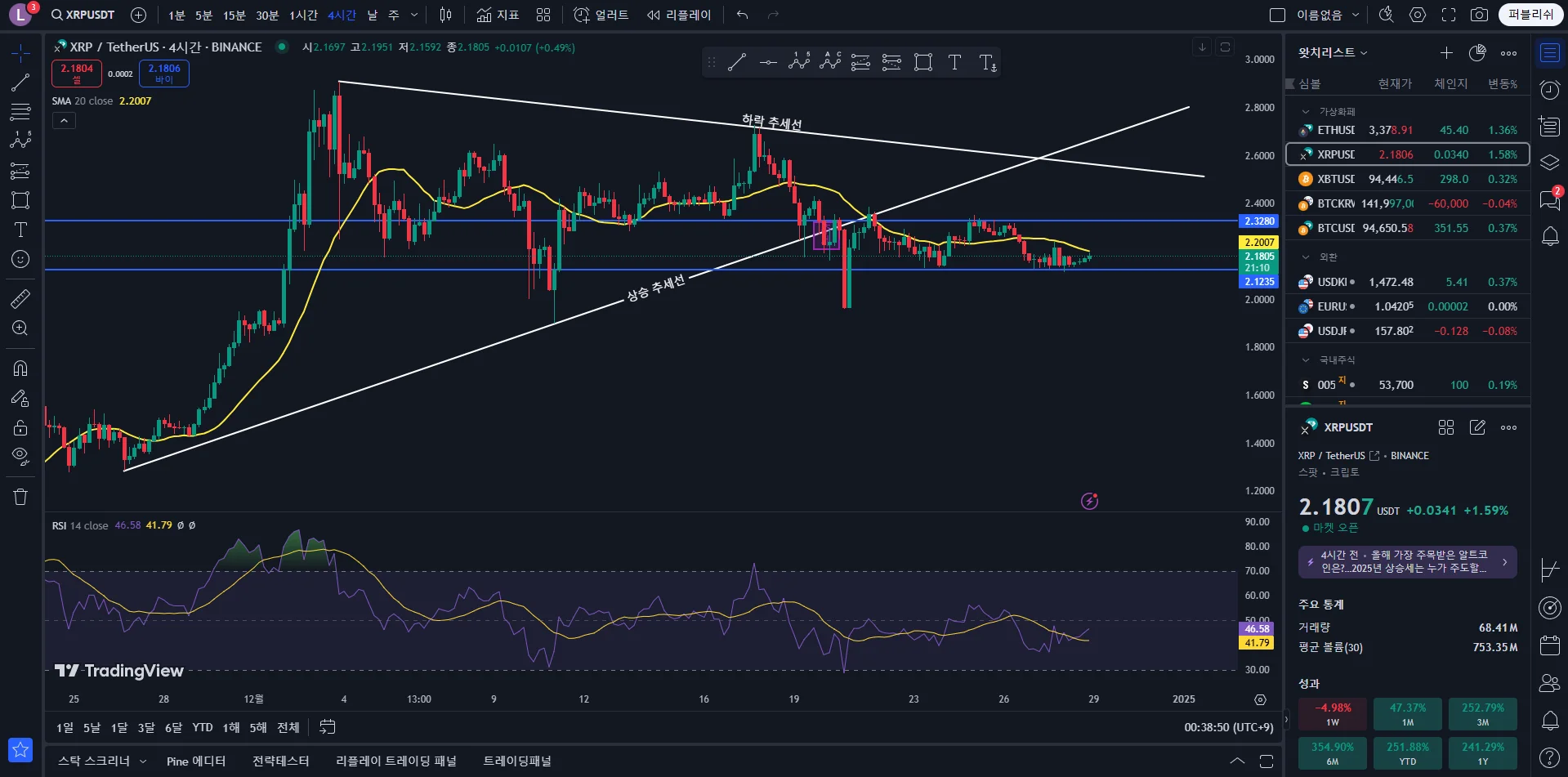
Task: Open indicator templates grid icon
Action: pyautogui.click(x=543, y=15)
